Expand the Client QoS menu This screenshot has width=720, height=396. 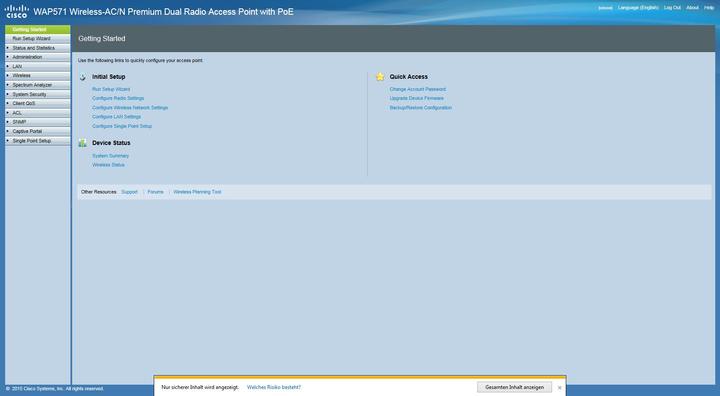click(38, 104)
